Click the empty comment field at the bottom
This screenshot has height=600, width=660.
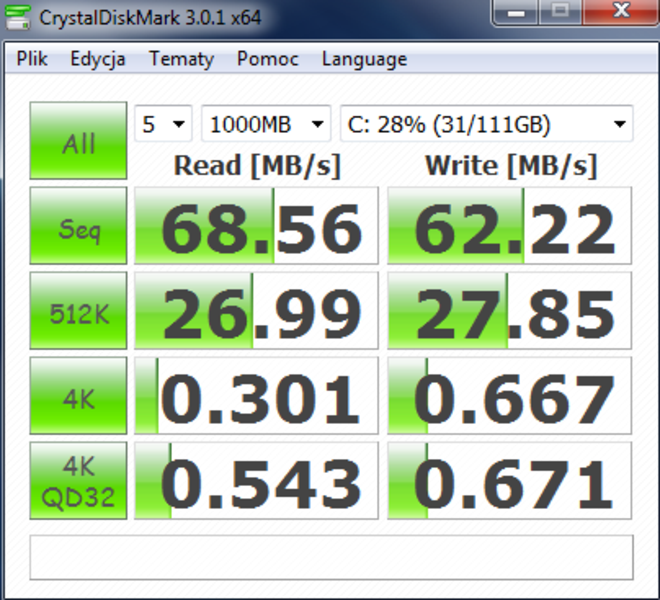pos(331,557)
